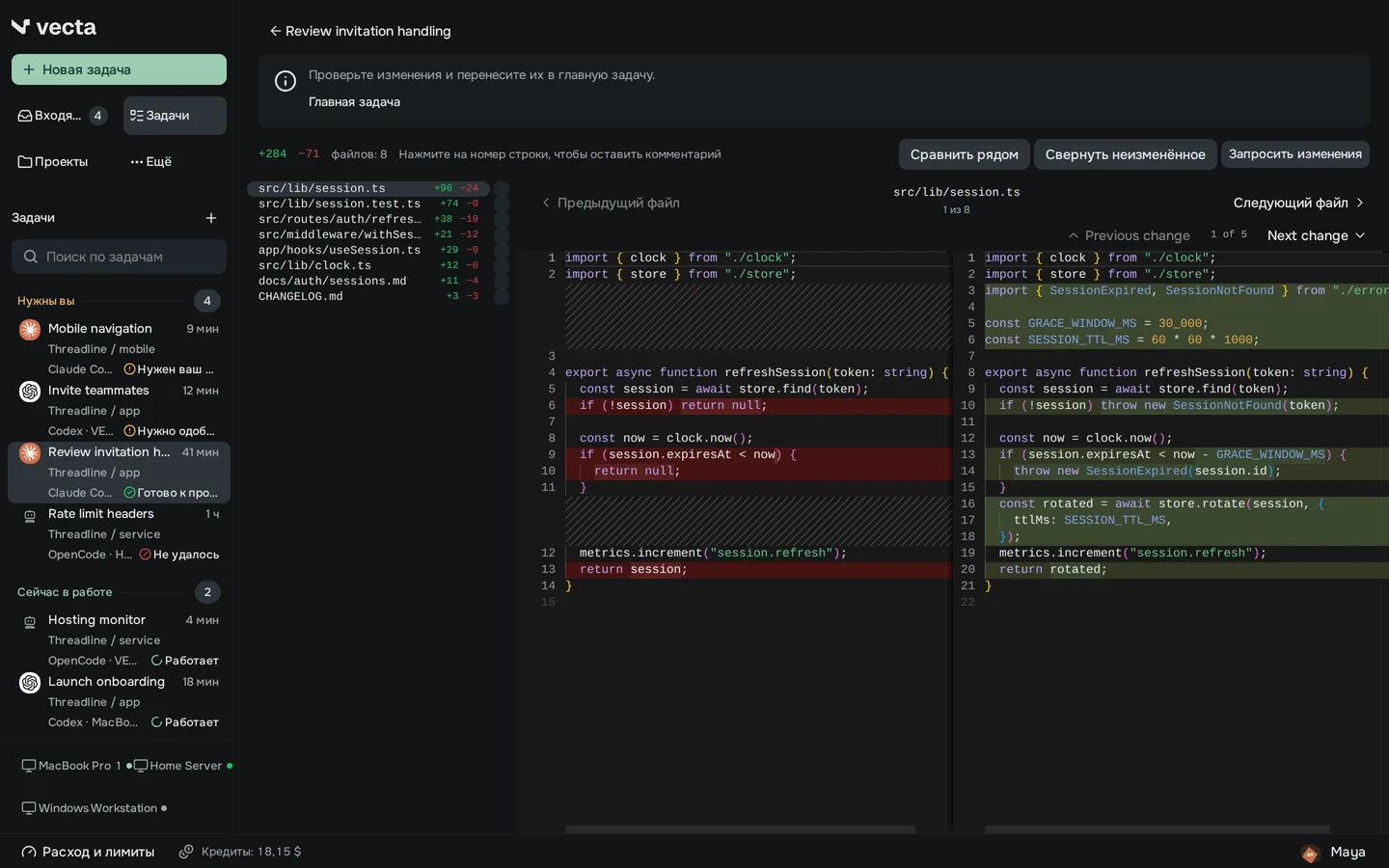Image resolution: width=1389 pixels, height=868 pixels.
Task: Click into the Поиск по задачам field
Action: coord(120,257)
